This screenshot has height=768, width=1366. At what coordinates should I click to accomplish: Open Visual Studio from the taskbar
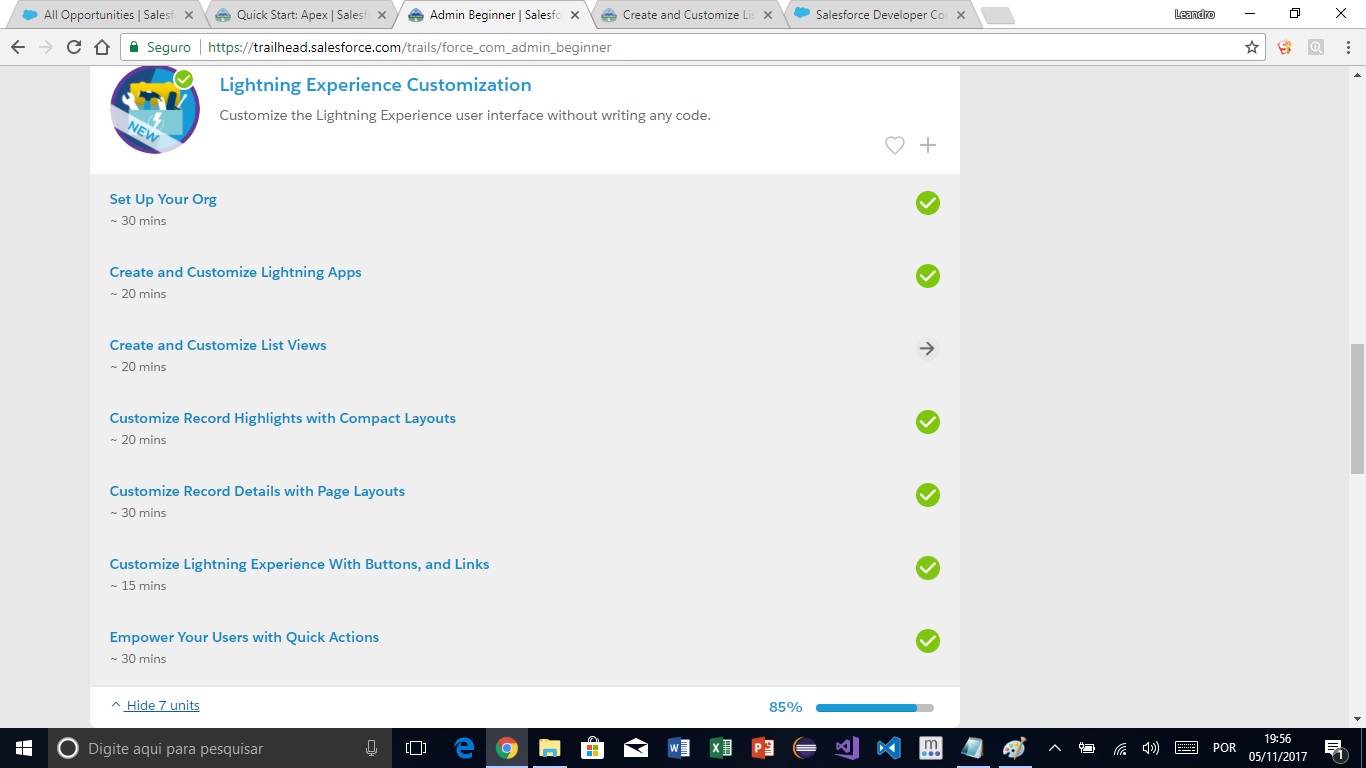tap(847, 748)
